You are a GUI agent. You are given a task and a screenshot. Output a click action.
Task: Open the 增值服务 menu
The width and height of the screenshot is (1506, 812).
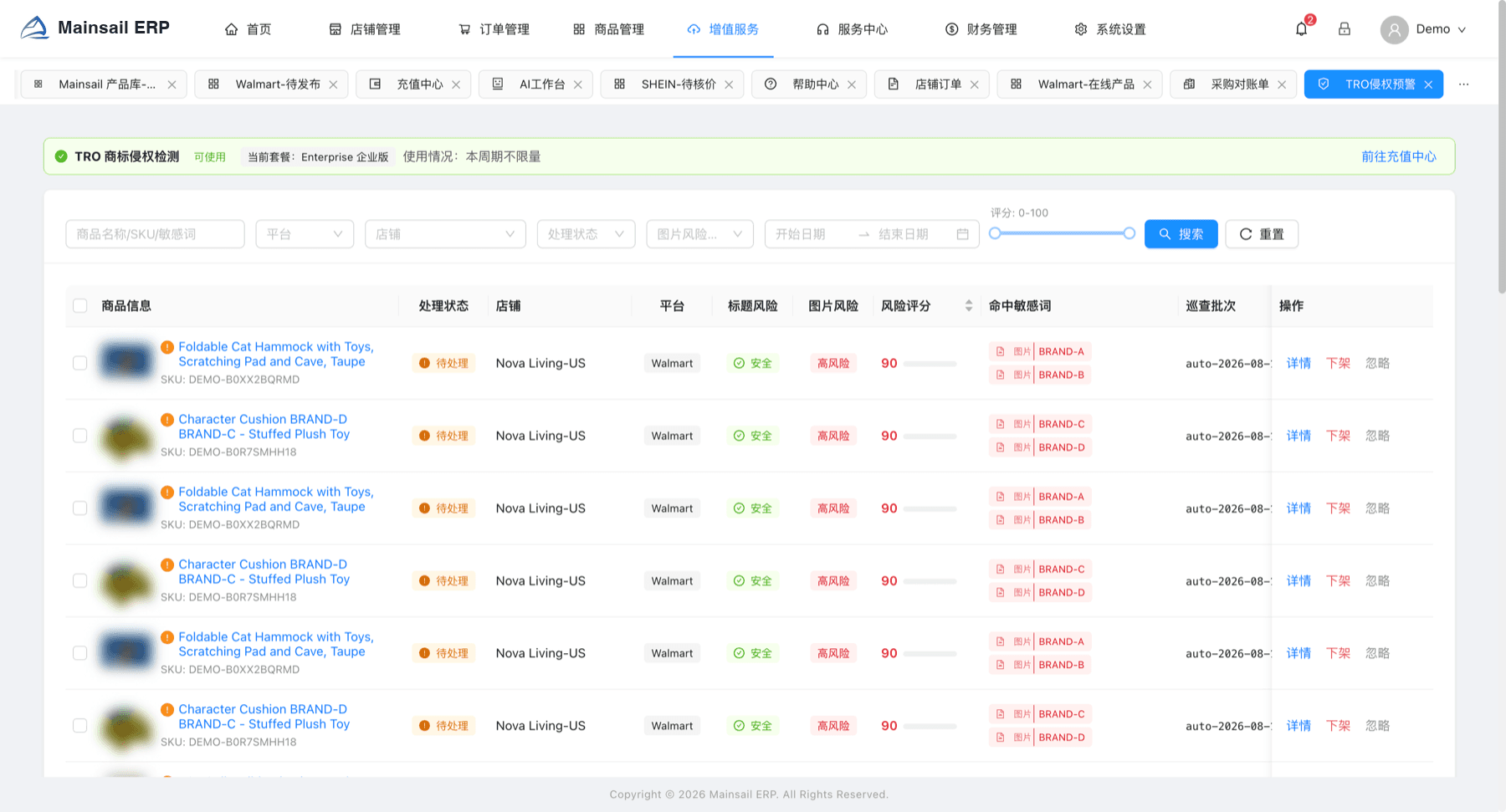pos(723,29)
